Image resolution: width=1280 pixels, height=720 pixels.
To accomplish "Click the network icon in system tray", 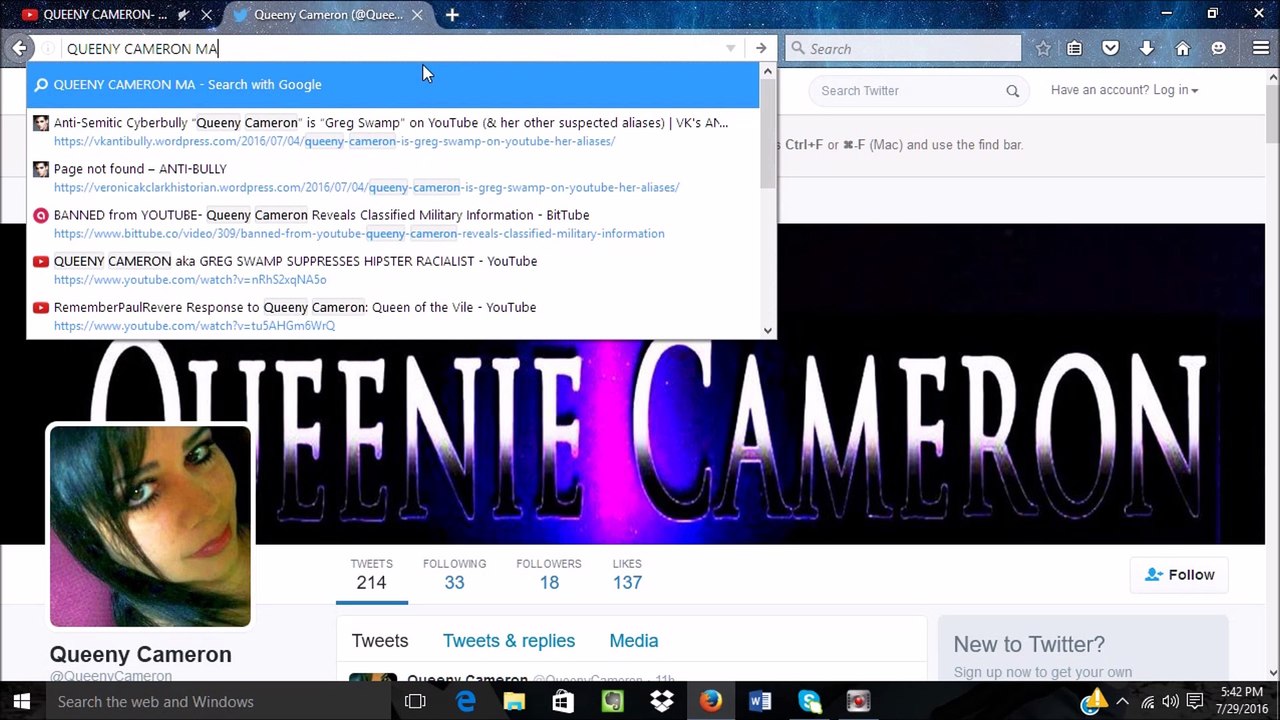I will click(1147, 702).
